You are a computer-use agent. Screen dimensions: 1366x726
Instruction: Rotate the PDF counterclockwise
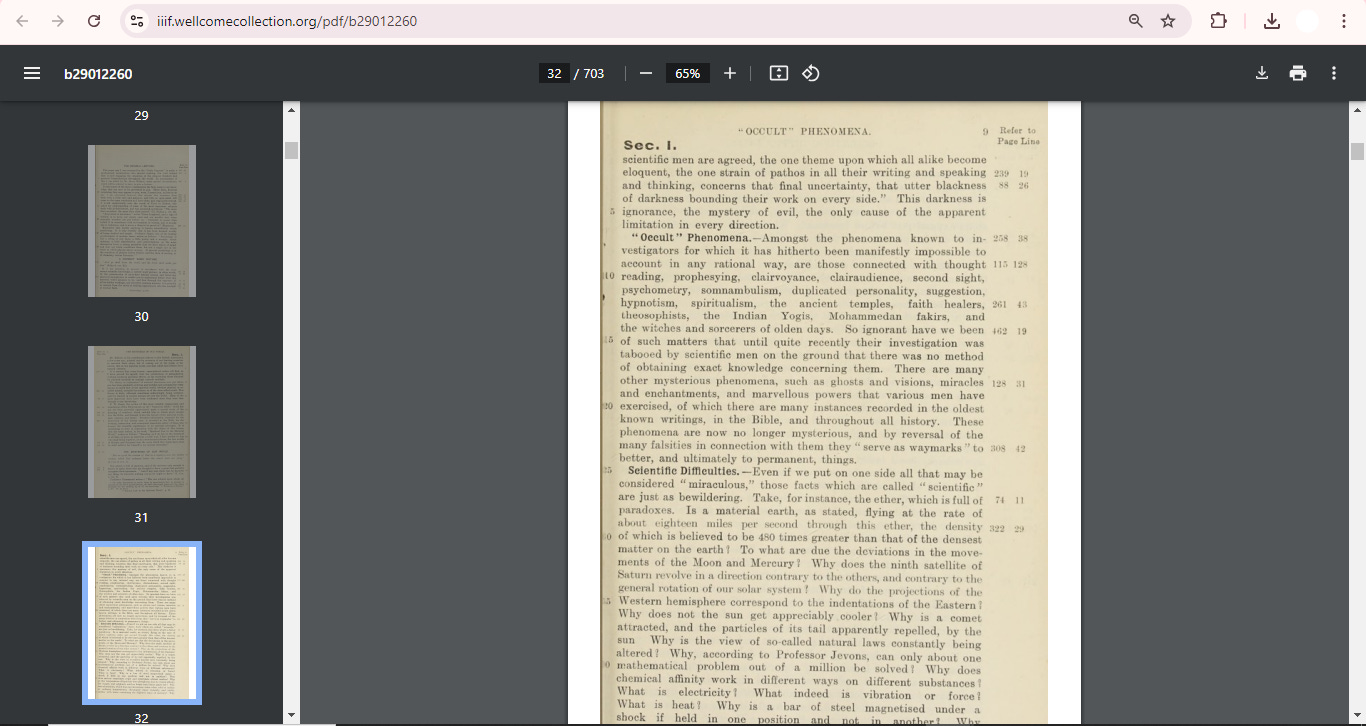(x=811, y=73)
